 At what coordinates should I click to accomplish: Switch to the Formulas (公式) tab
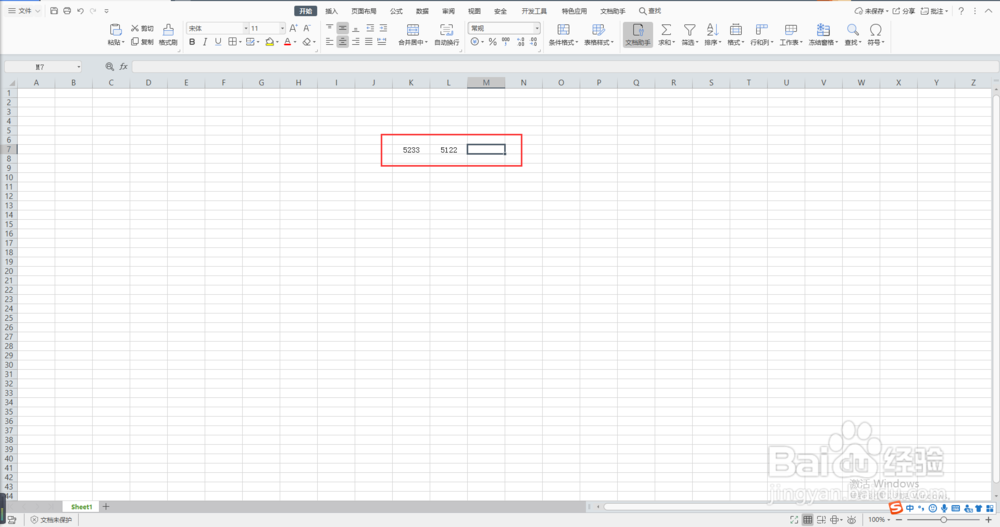396,11
